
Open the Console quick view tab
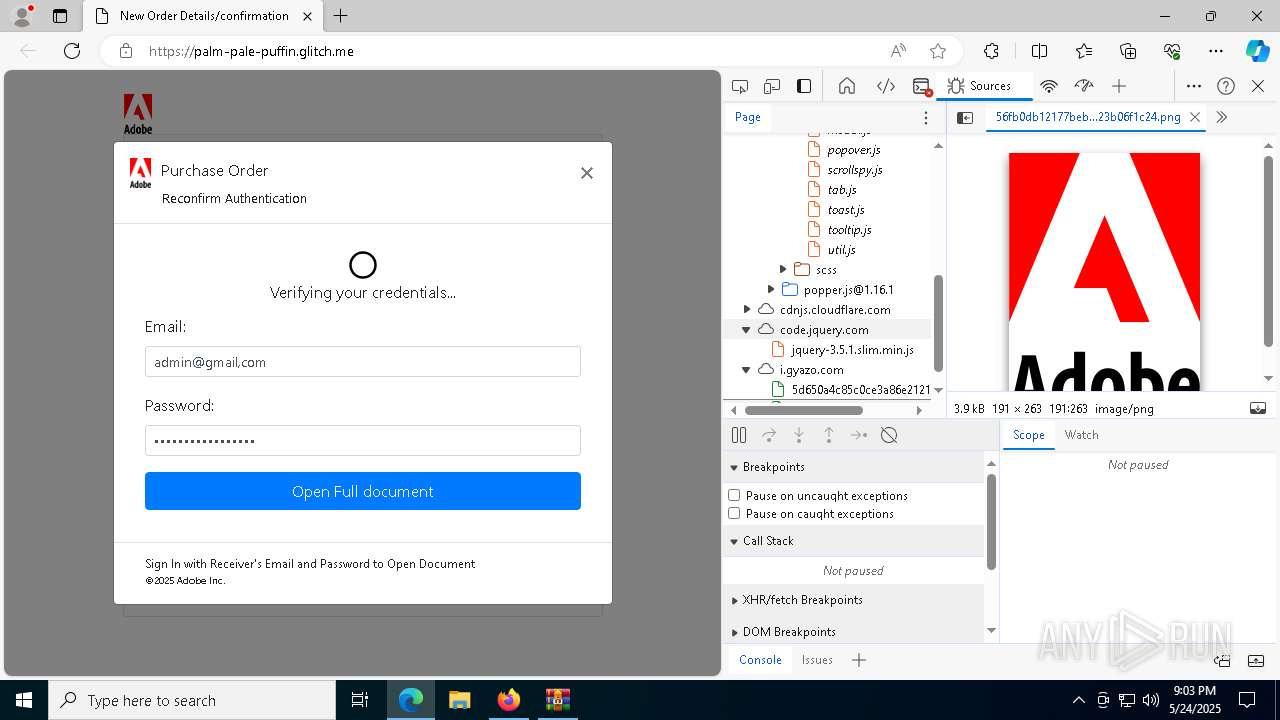click(x=760, y=660)
